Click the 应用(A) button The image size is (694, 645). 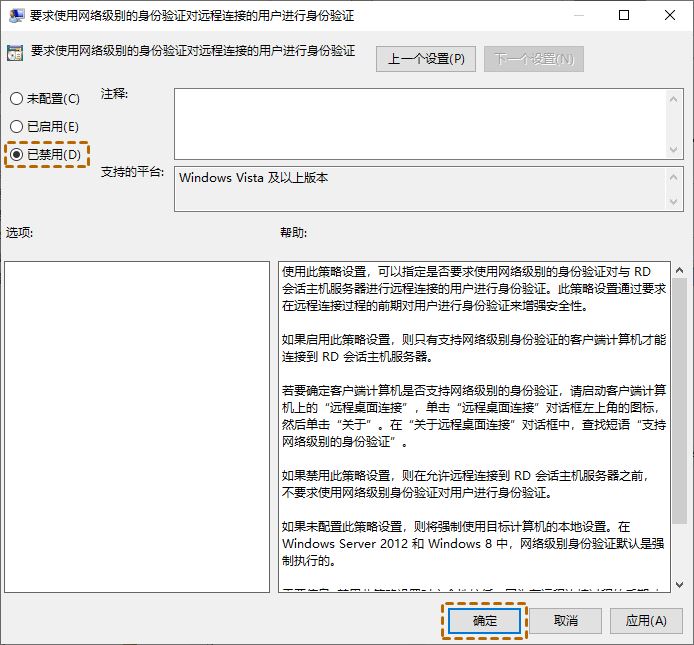[646, 621]
